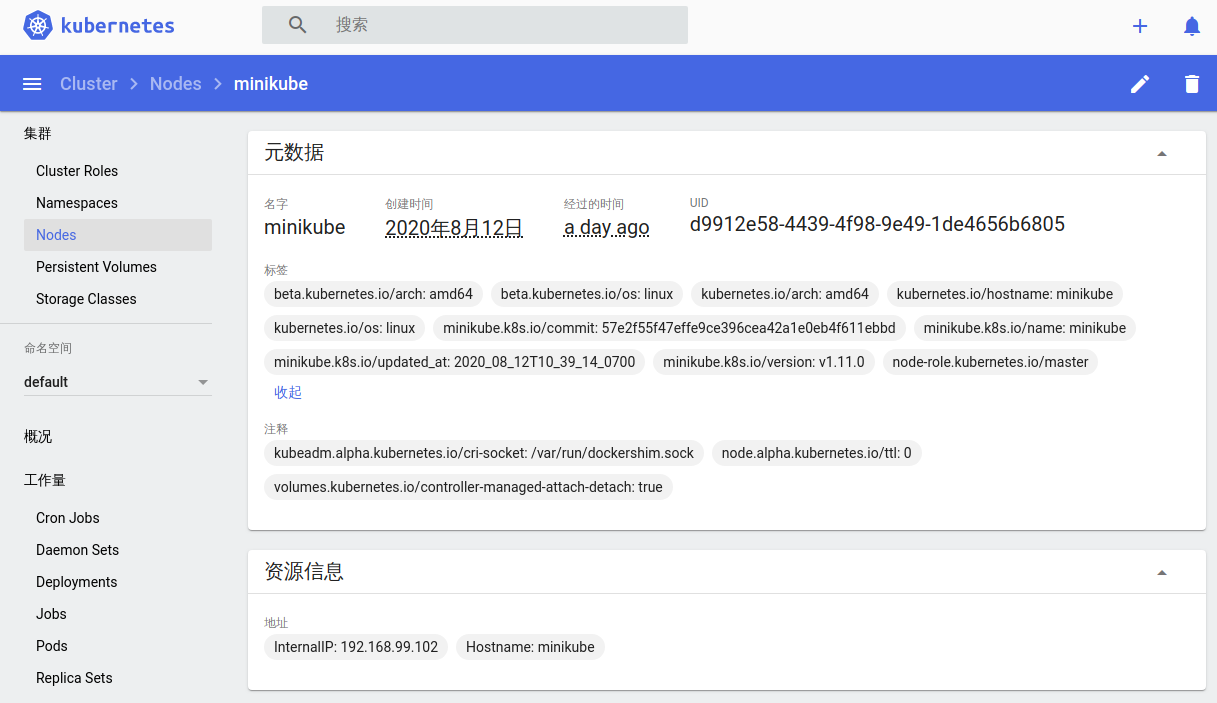The height and width of the screenshot is (703, 1217).
Task: Click label kubernetes.io/os: linux
Action: pos(345,328)
